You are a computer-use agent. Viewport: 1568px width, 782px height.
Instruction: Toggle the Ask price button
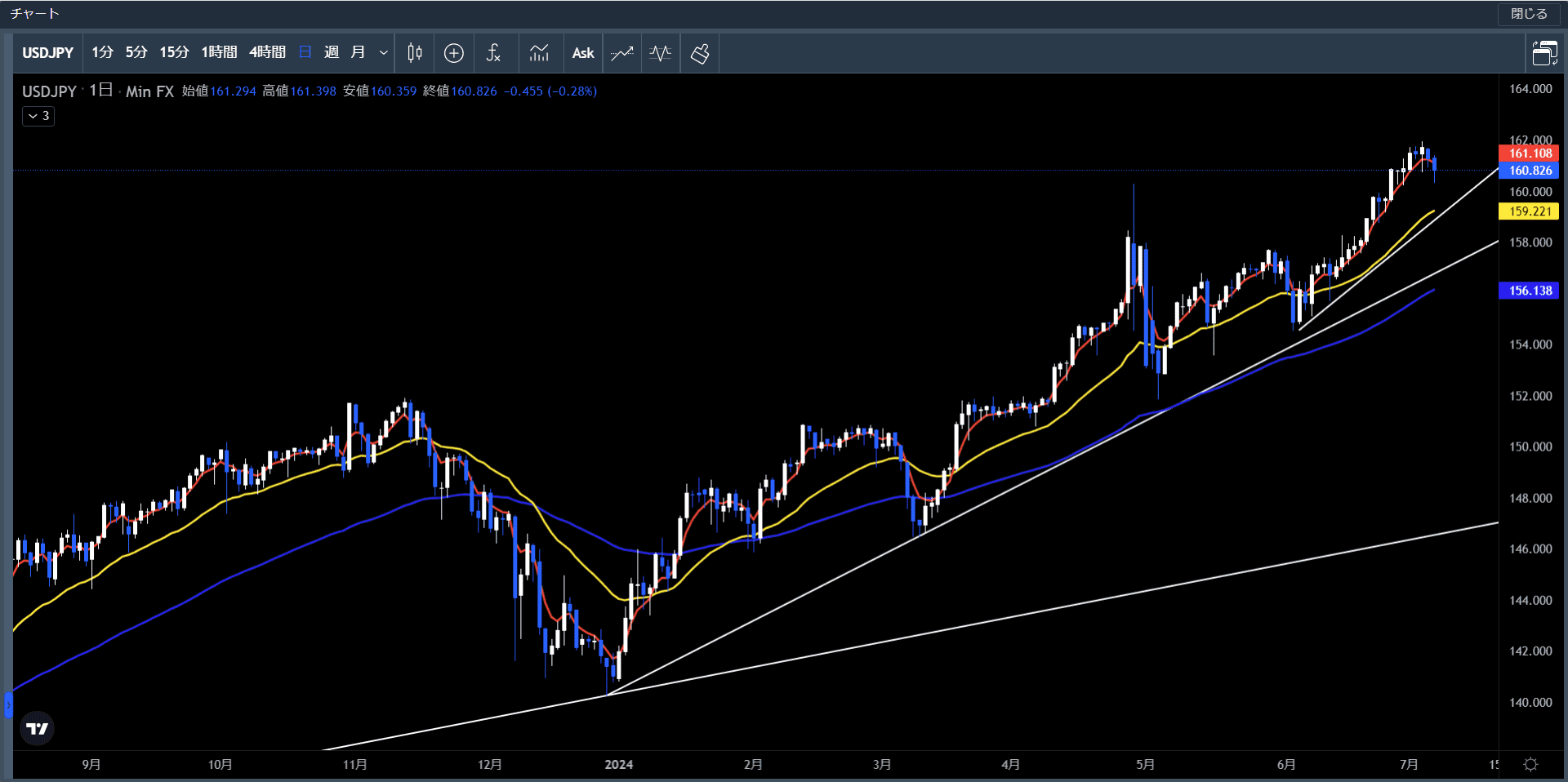point(583,53)
